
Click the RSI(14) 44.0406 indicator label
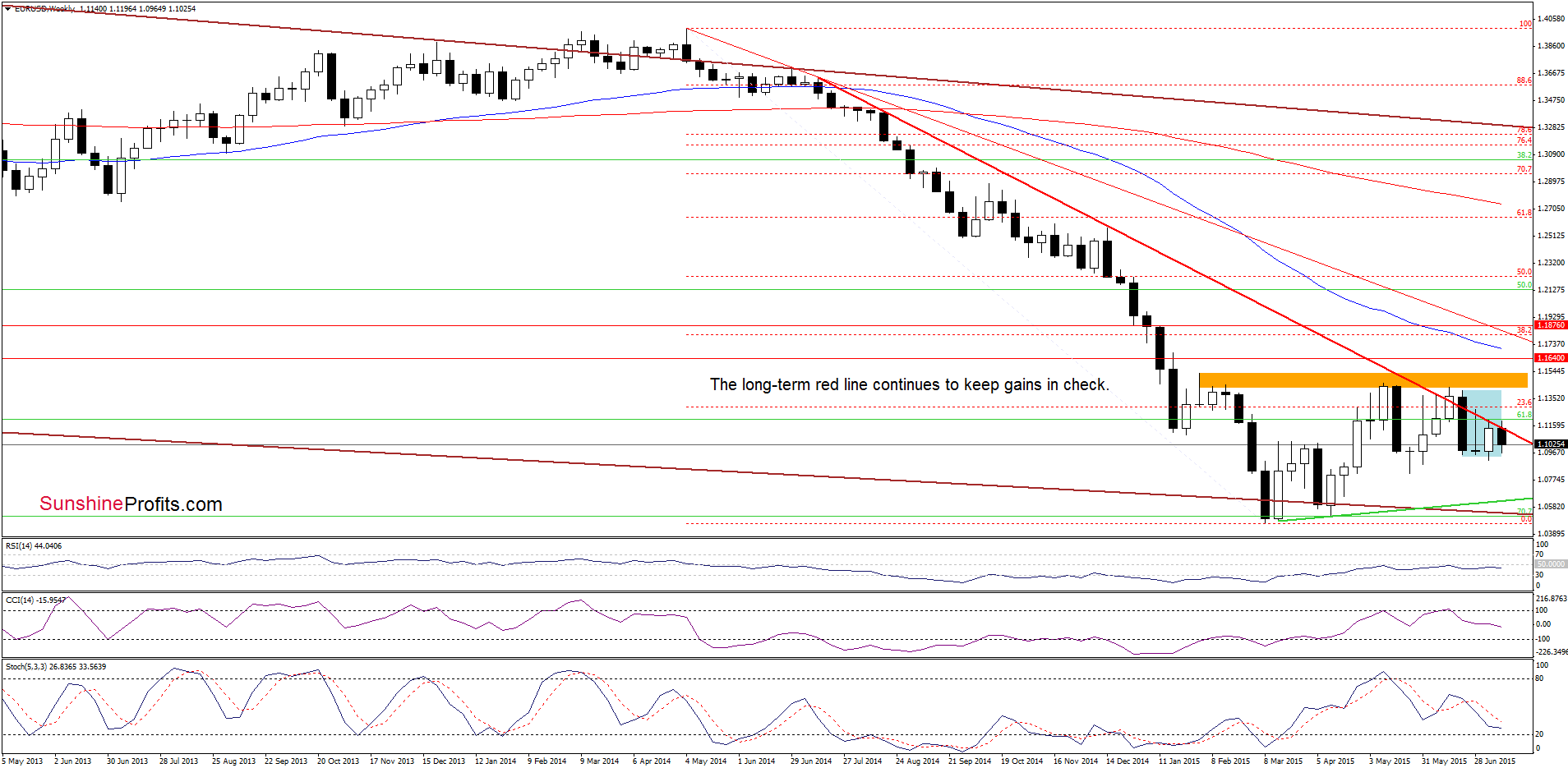[33, 546]
